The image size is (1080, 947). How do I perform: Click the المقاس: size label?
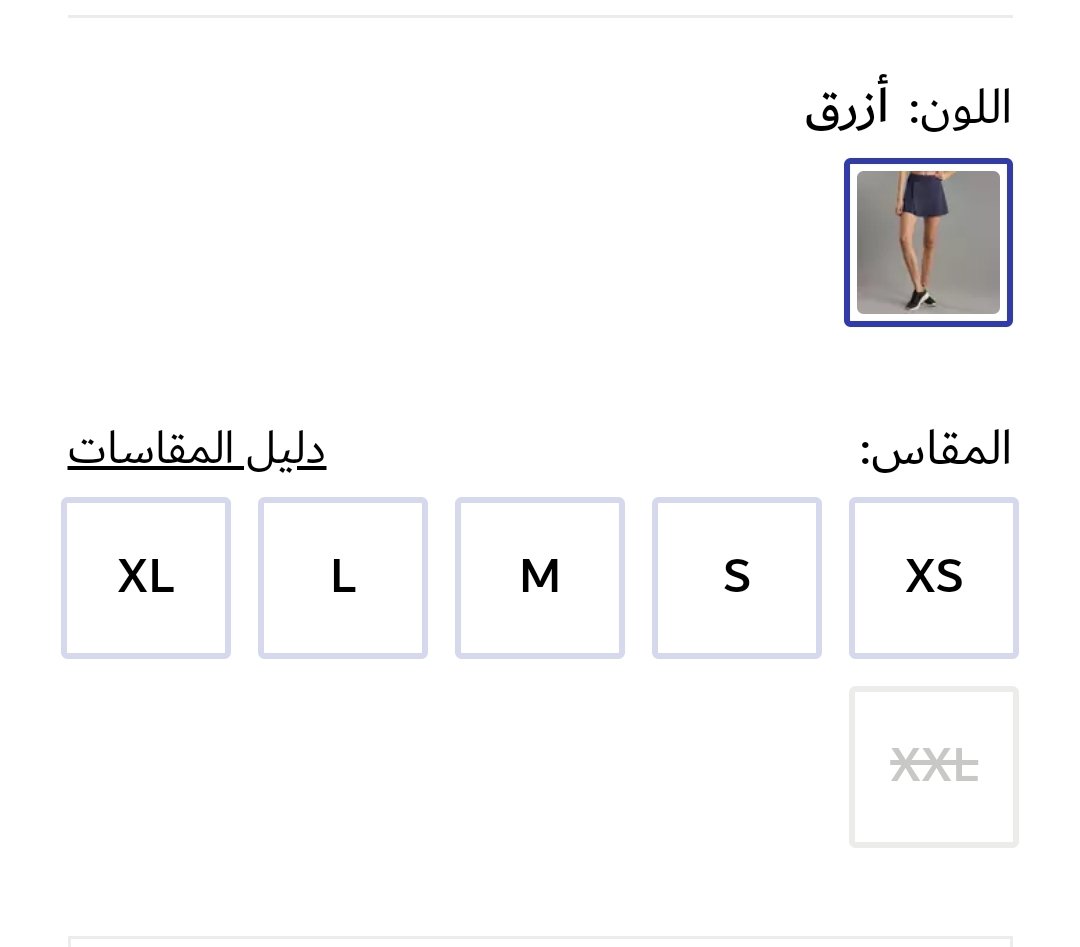pyautogui.click(x=936, y=450)
